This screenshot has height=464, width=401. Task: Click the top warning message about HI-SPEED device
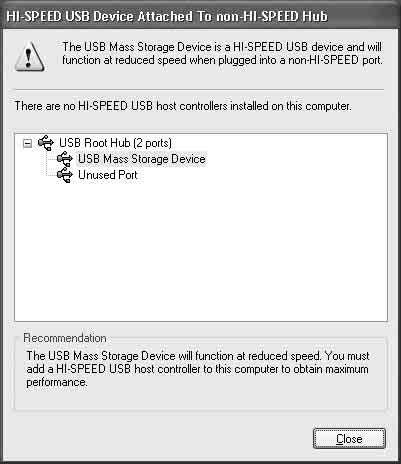tap(222, 53)
